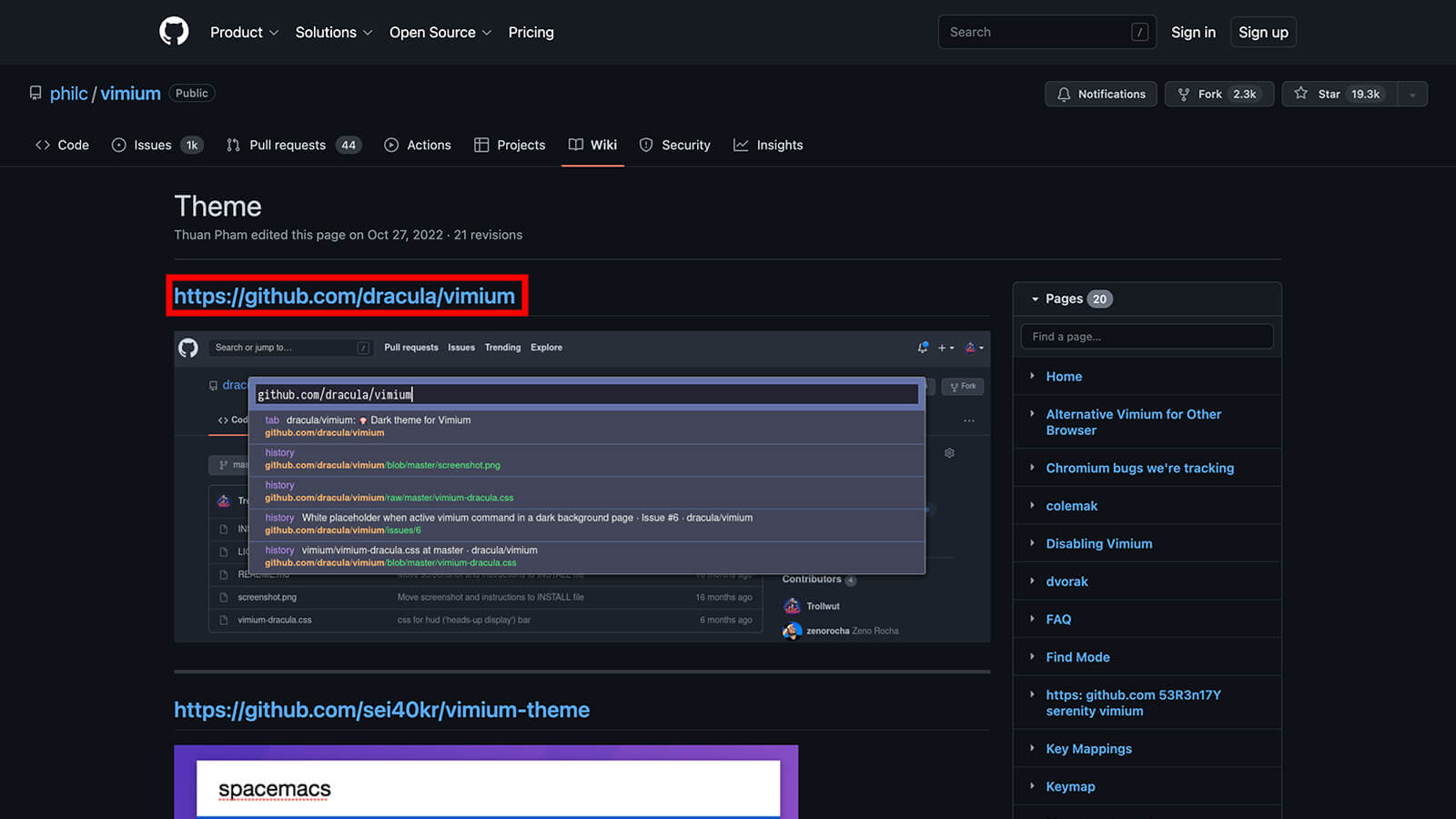Click the Sign up button
1456x819 pixels.
coord(1263,32)
